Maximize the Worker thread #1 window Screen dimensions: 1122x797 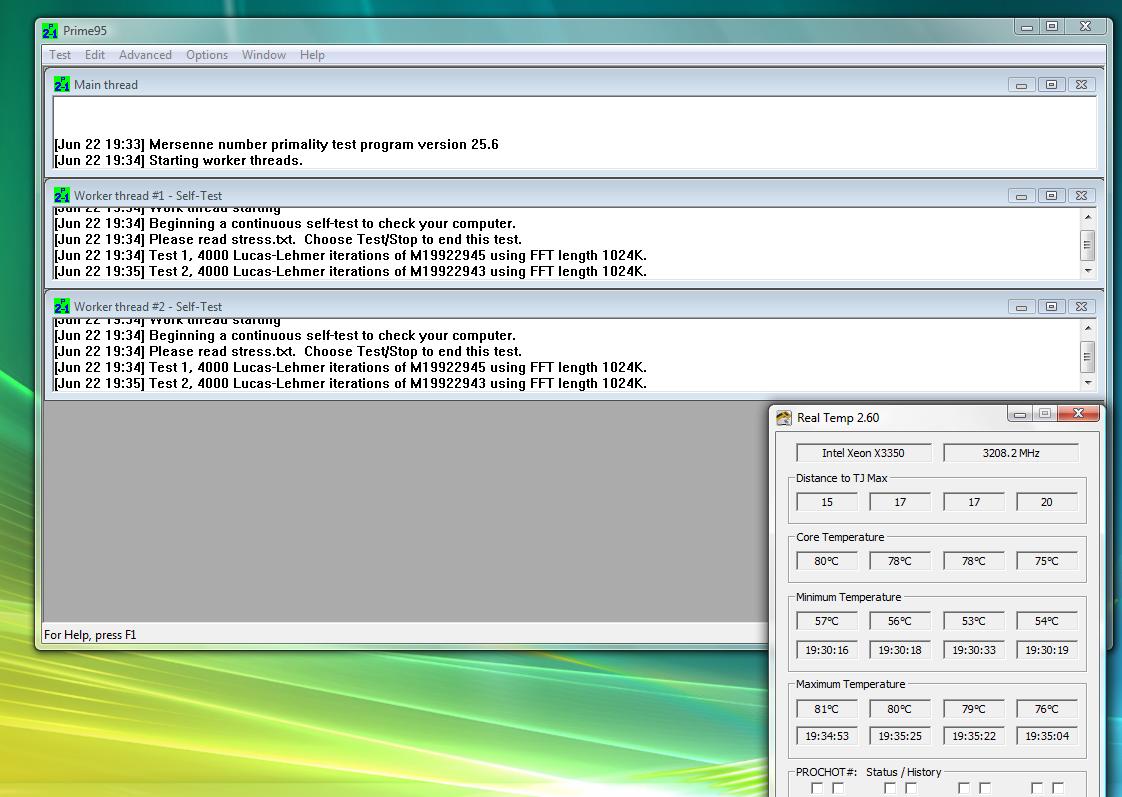pos(1051,196)
